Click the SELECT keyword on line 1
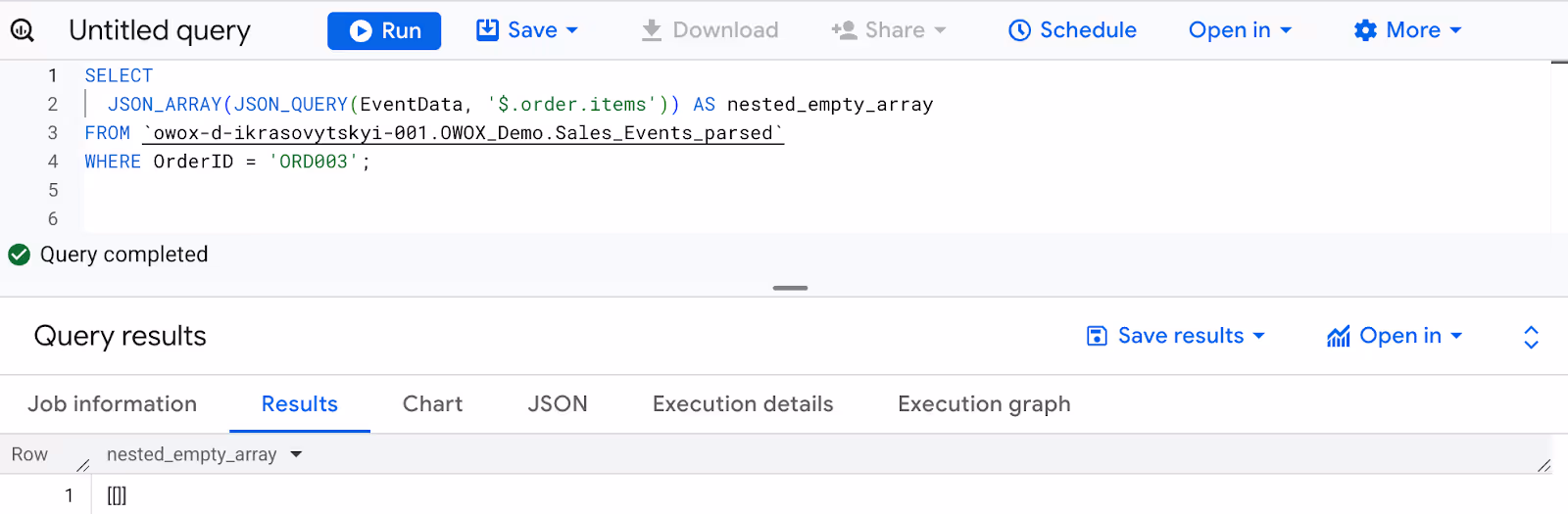The height and width of the screenshot is (514, 1568). pos(119,75)
